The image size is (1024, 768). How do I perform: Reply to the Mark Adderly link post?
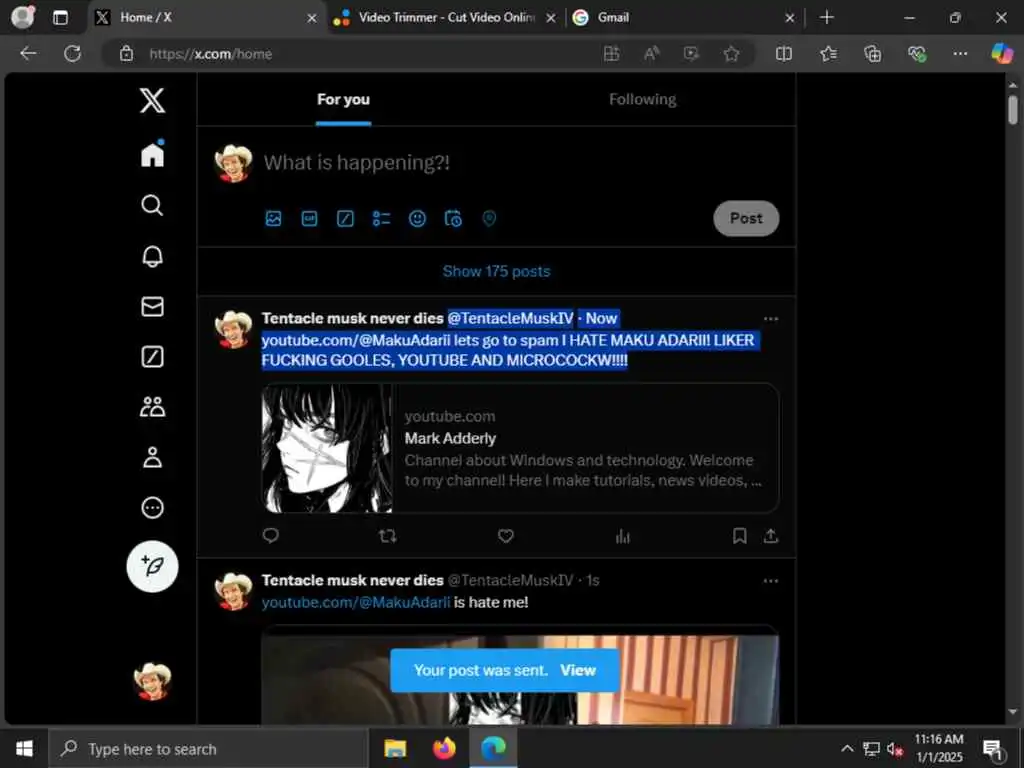(270, 536)
